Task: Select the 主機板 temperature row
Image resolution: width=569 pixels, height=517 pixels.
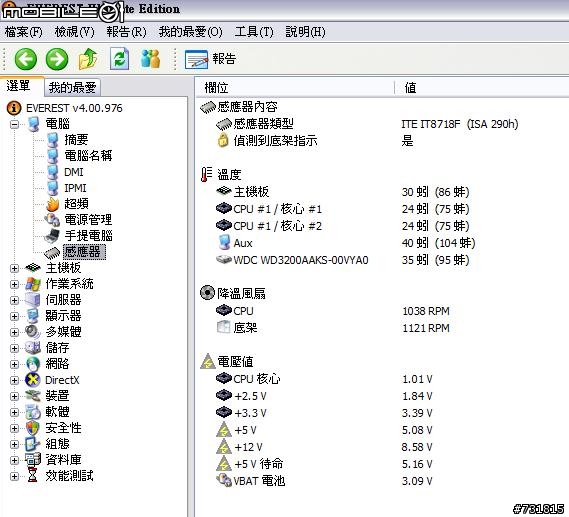Action: [342, 191]
